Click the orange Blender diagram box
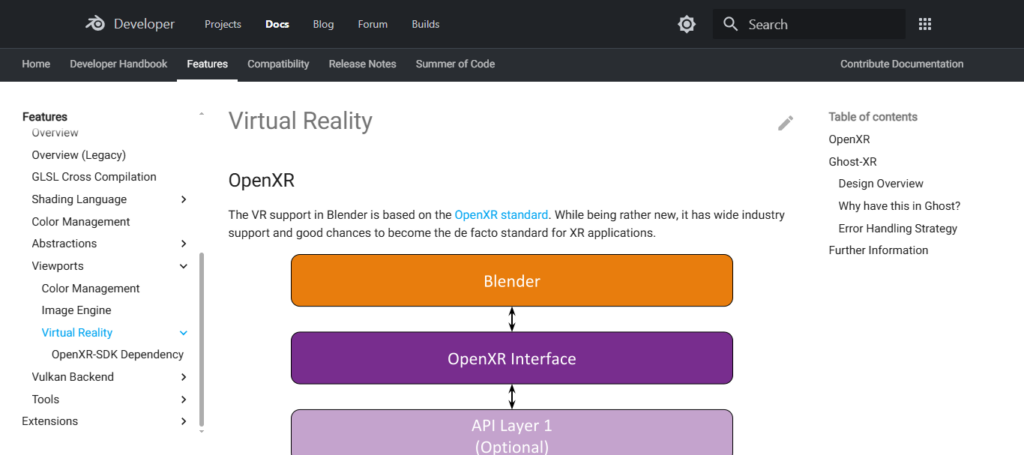This screenshot has width=1024, height=455. 512,280
